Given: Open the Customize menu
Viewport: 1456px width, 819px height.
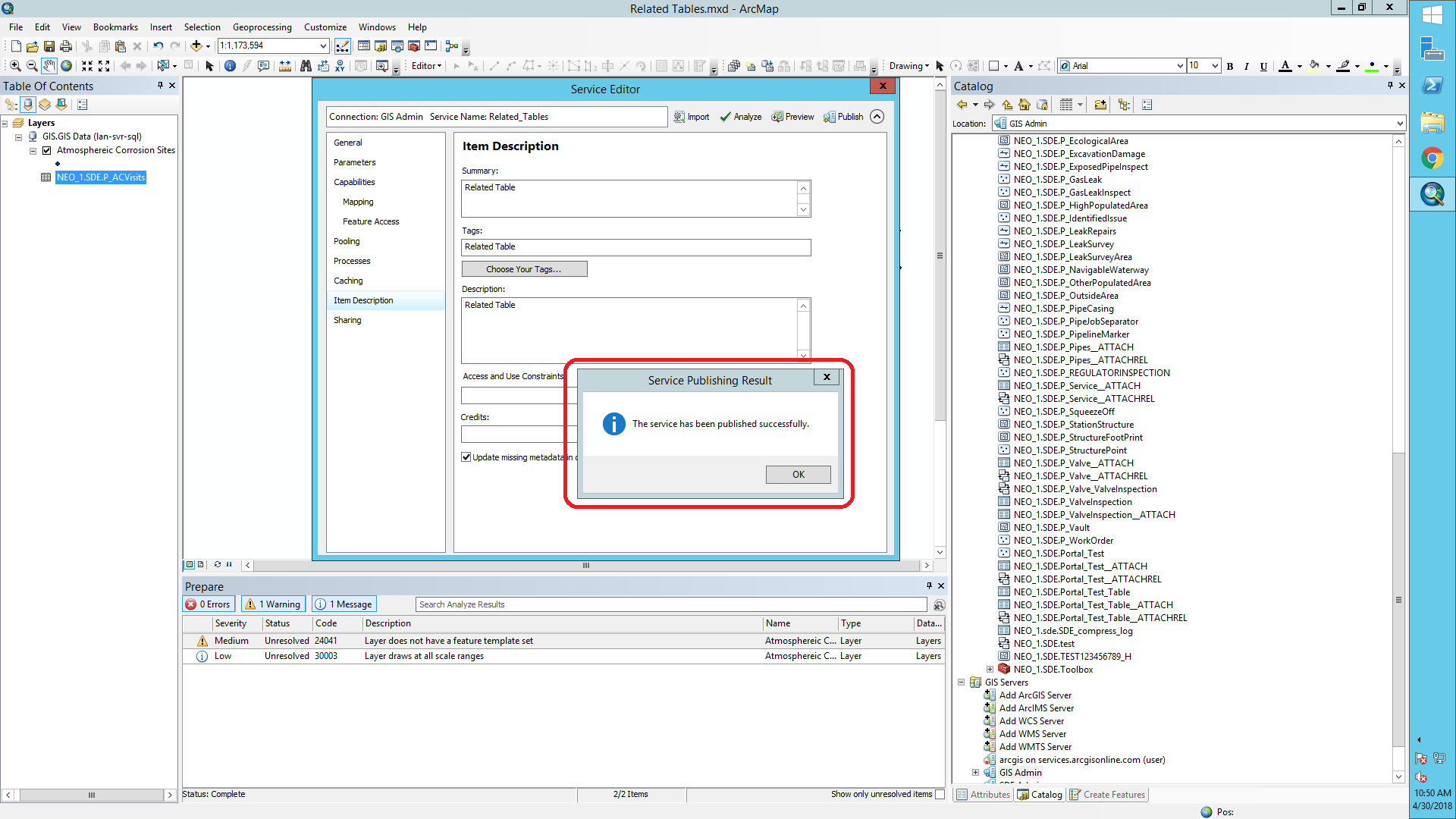Looking at the screenshot, I should tap(325, 27).
